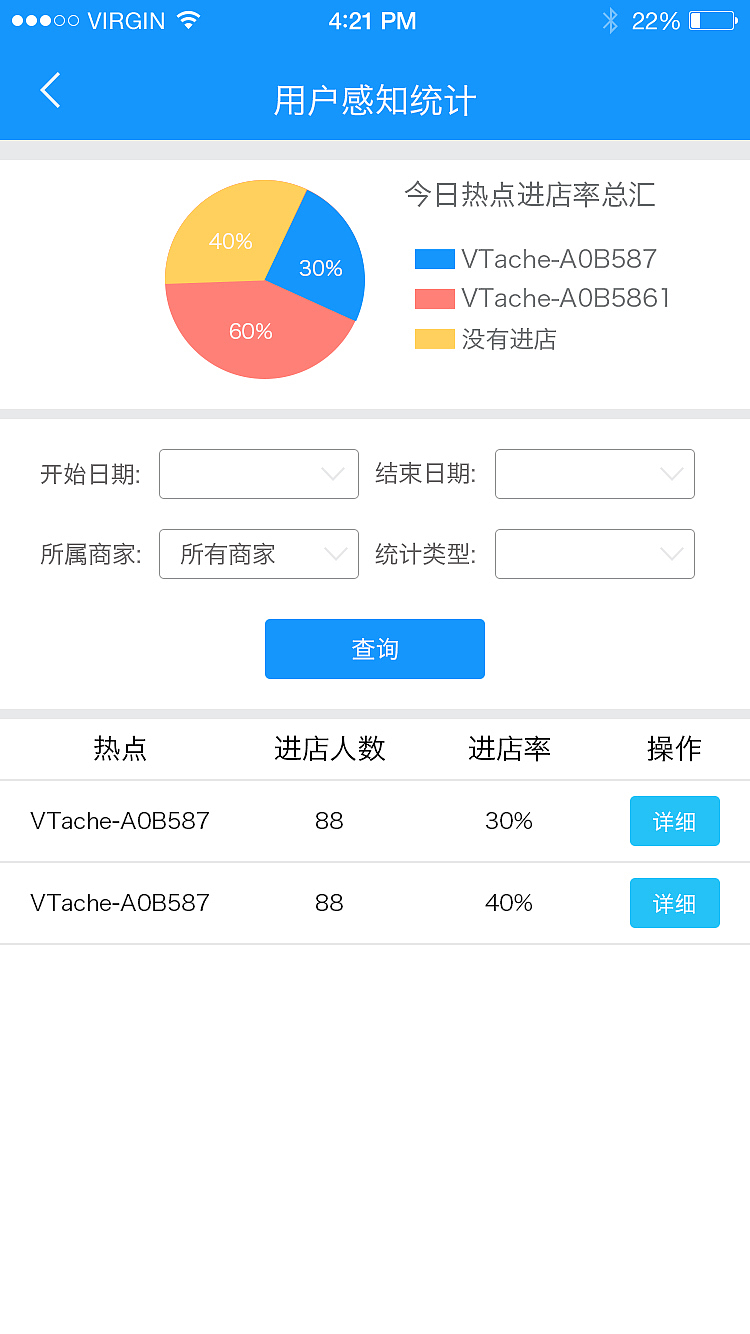Open the 开始日期 start date dropdown
This screenshot has height=1334, width=750.
click(x=259, y=474)
